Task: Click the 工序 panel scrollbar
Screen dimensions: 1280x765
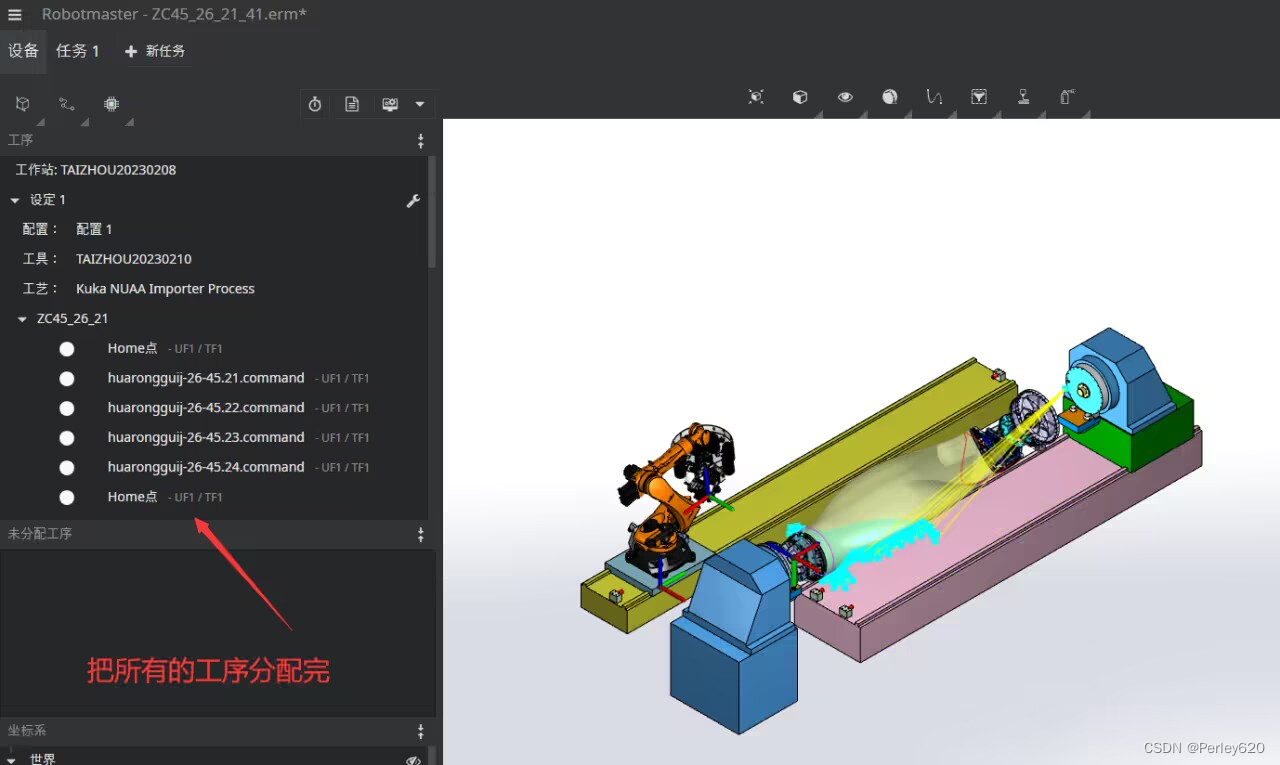Action: click(x=432, y=211)
